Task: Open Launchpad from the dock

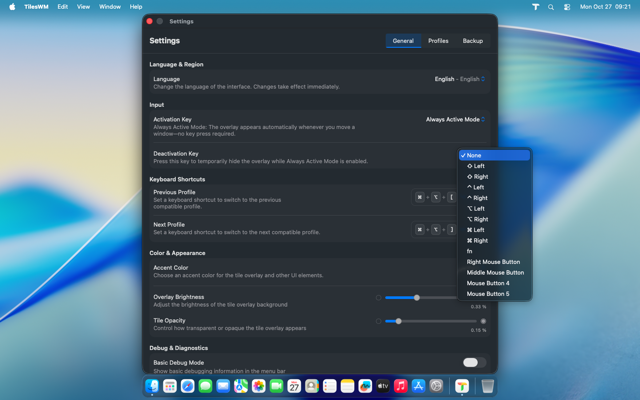Action: pyautogui.click(x=170, y=386)
